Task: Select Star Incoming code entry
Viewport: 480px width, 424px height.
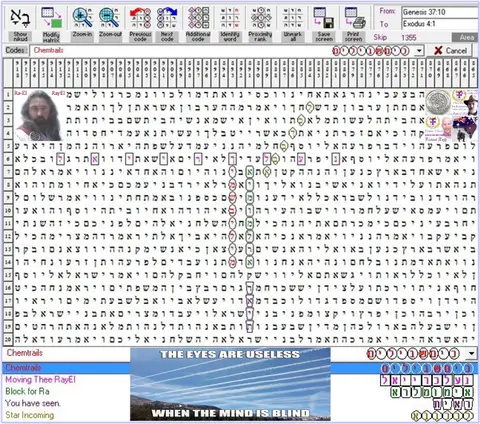Action: pos(30,415)
